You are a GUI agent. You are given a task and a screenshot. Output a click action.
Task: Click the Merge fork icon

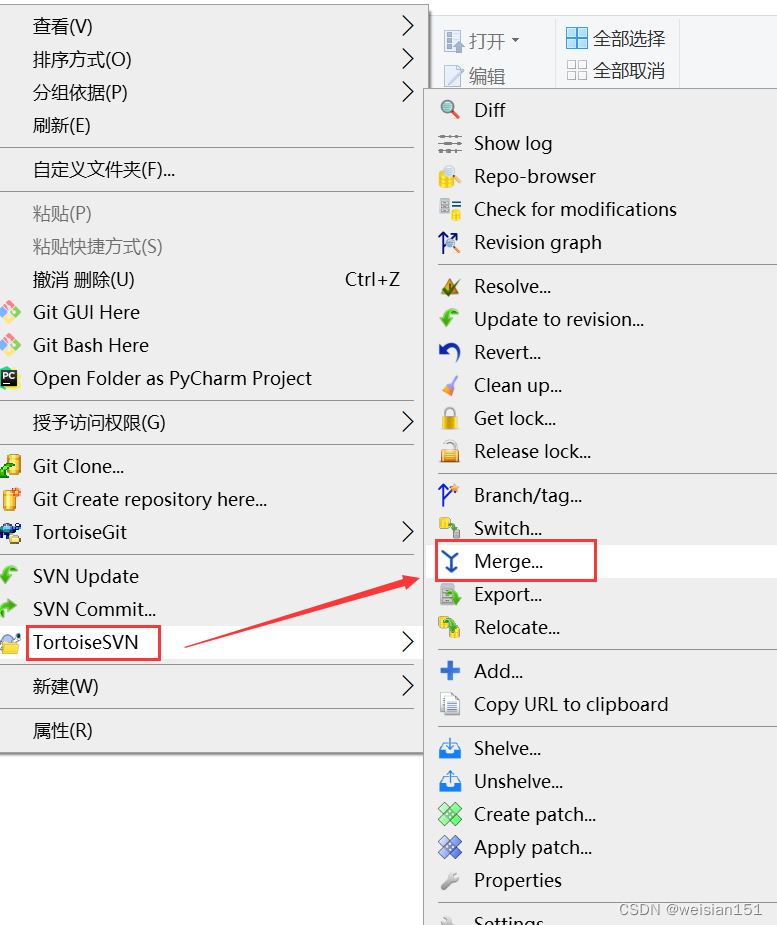451,562
